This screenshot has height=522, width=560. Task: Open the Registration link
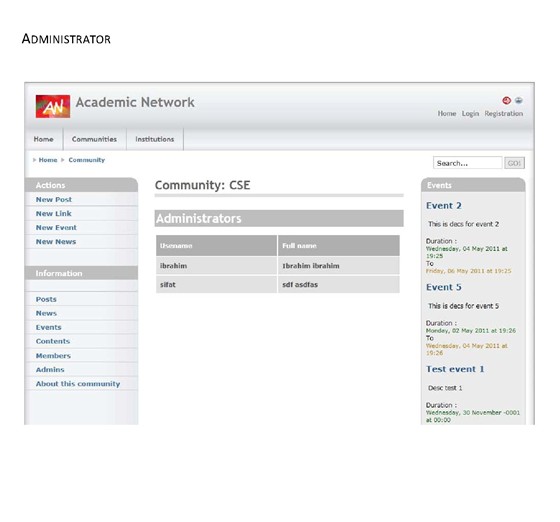504,114
